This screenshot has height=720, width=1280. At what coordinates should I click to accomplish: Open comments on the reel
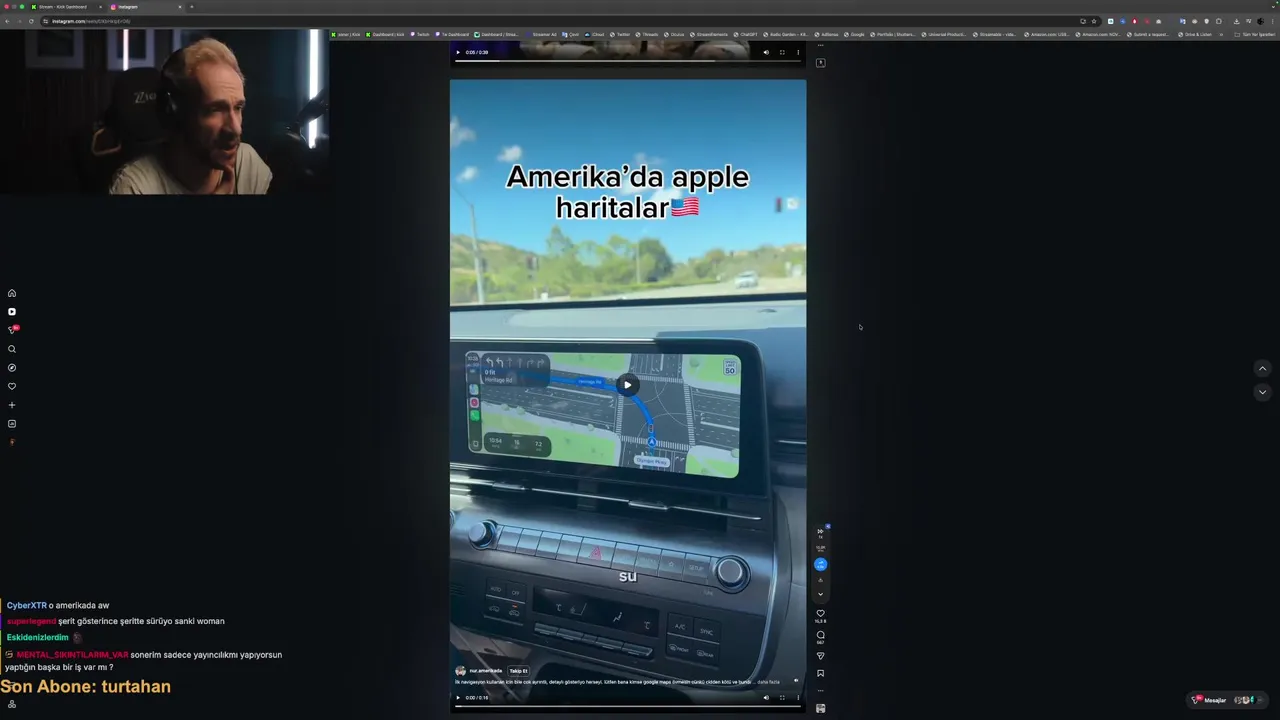820,635
